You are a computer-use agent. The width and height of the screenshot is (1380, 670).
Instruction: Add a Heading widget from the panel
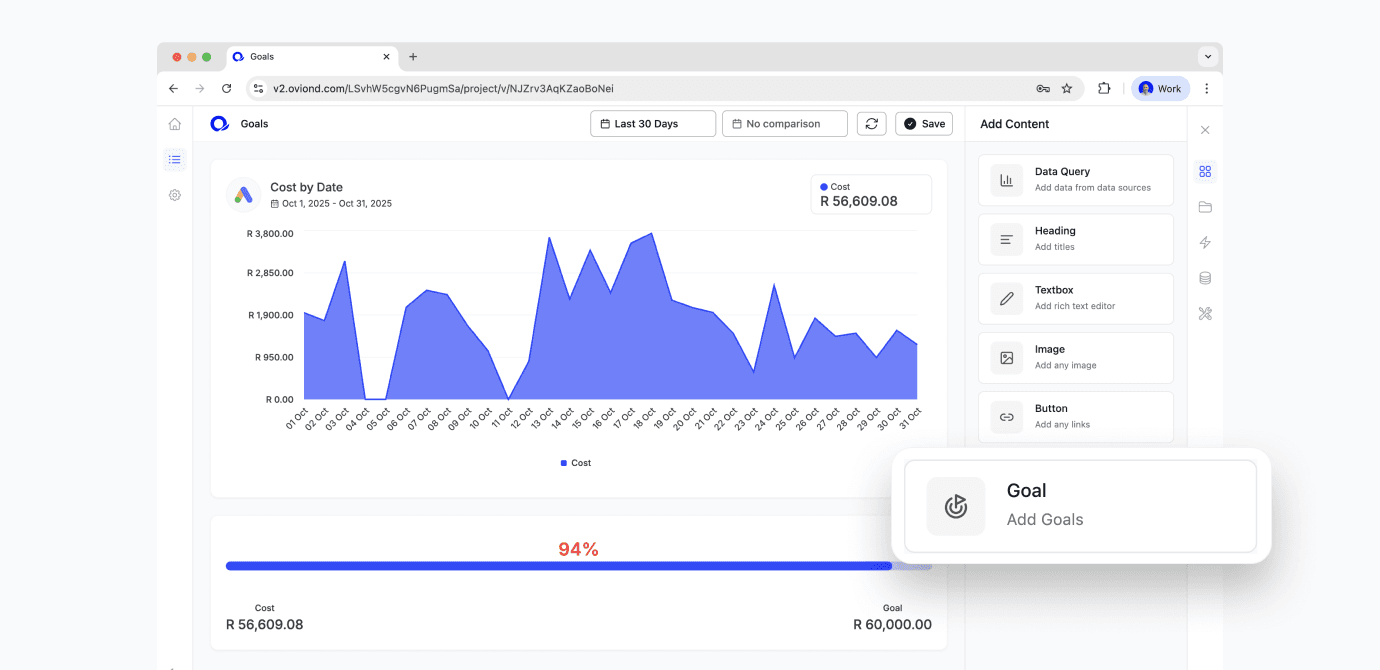click(x=1075, y=238)
